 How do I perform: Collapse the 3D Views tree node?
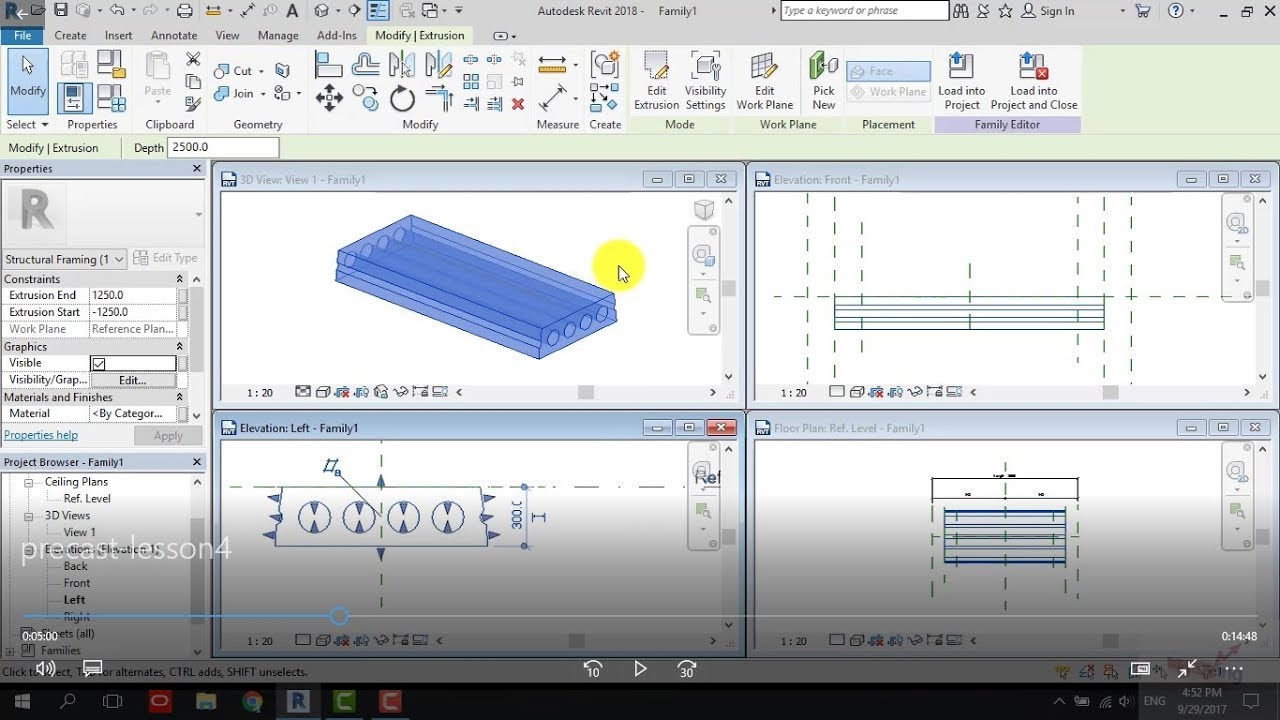[x=28, y=516]
